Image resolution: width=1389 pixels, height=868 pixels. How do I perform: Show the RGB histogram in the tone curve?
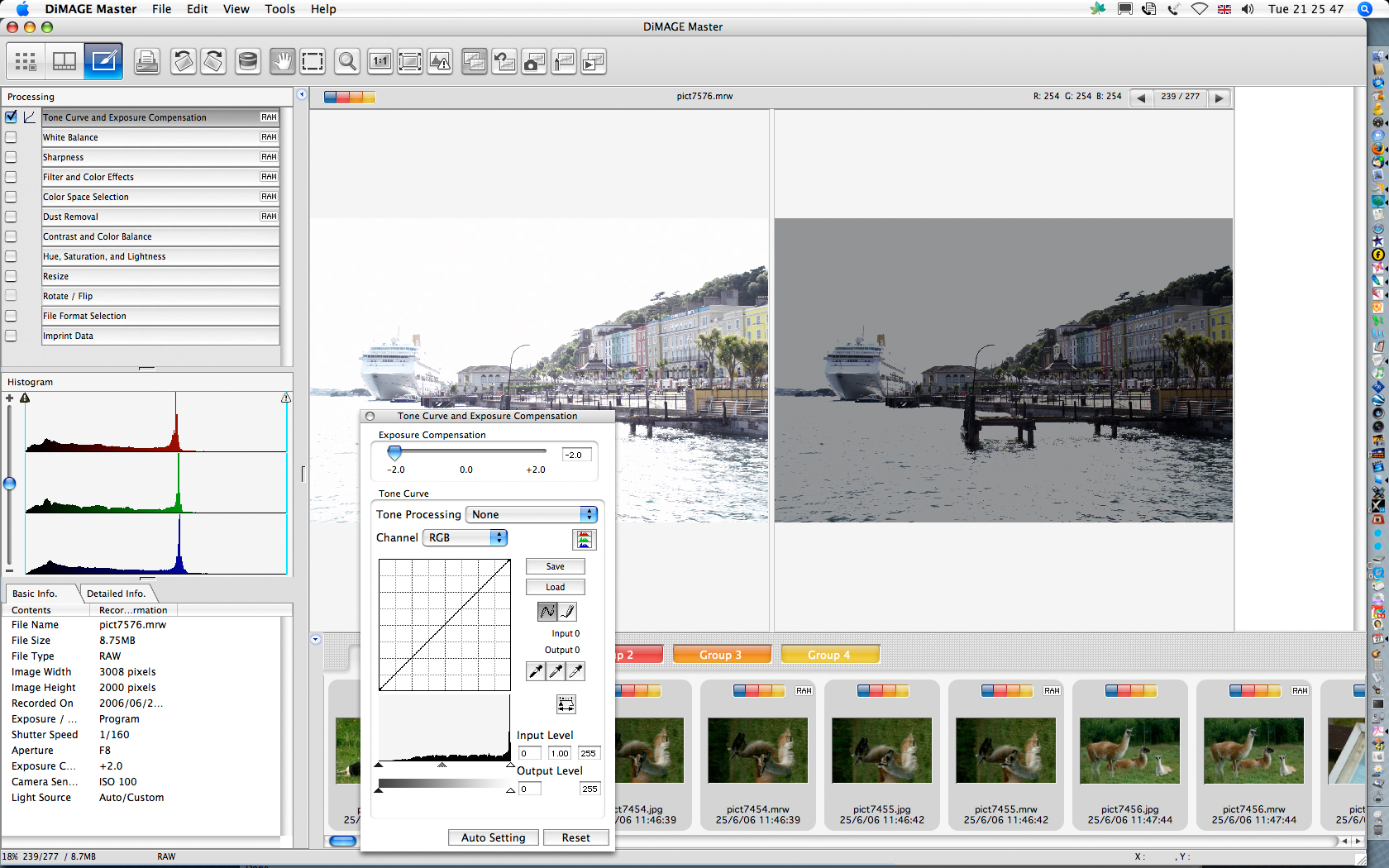click(x=585, y=540)
